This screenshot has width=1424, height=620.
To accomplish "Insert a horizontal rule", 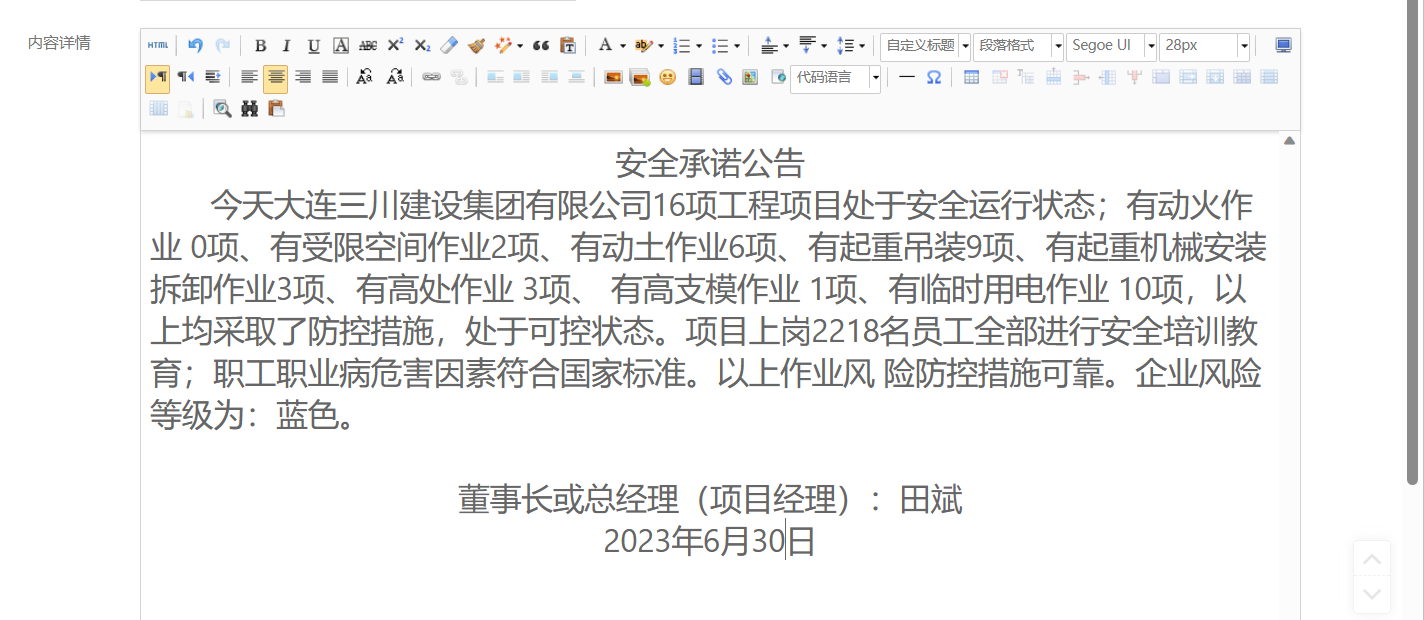I will click(x=906, y=77).
